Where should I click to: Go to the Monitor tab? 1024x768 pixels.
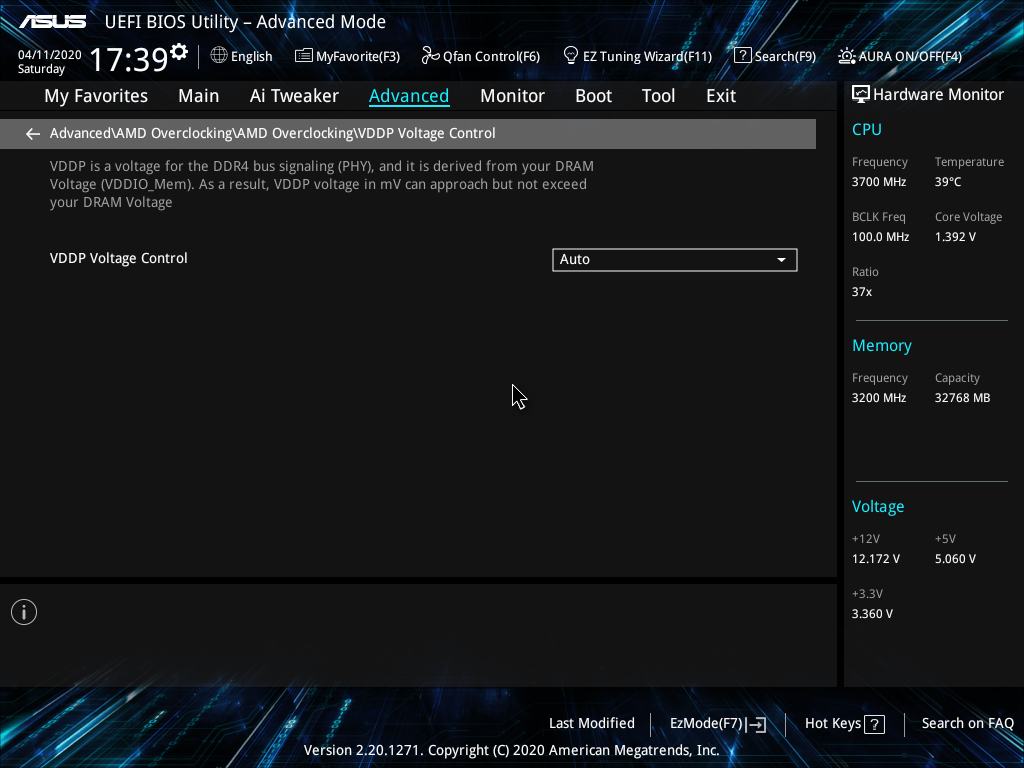click(x=512, y=96)
